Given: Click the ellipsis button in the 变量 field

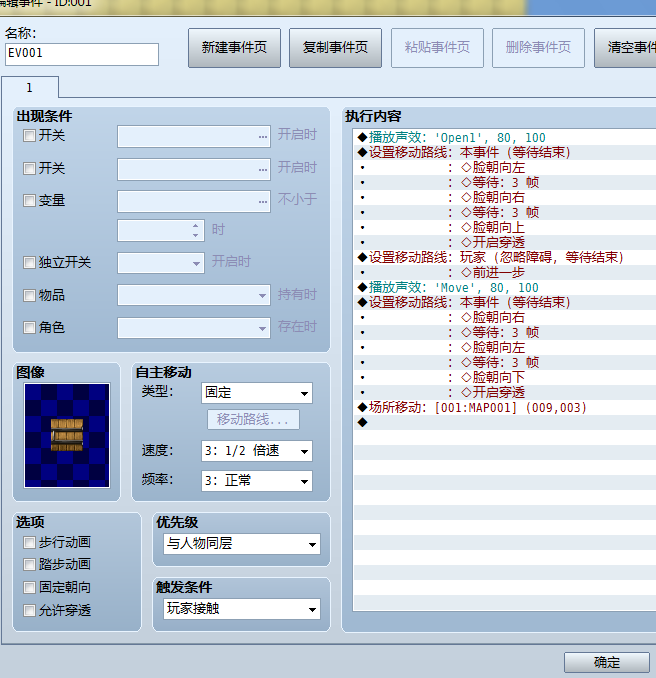Looking at the screenshot, I should pyautogui.click(x=262, y=202).
